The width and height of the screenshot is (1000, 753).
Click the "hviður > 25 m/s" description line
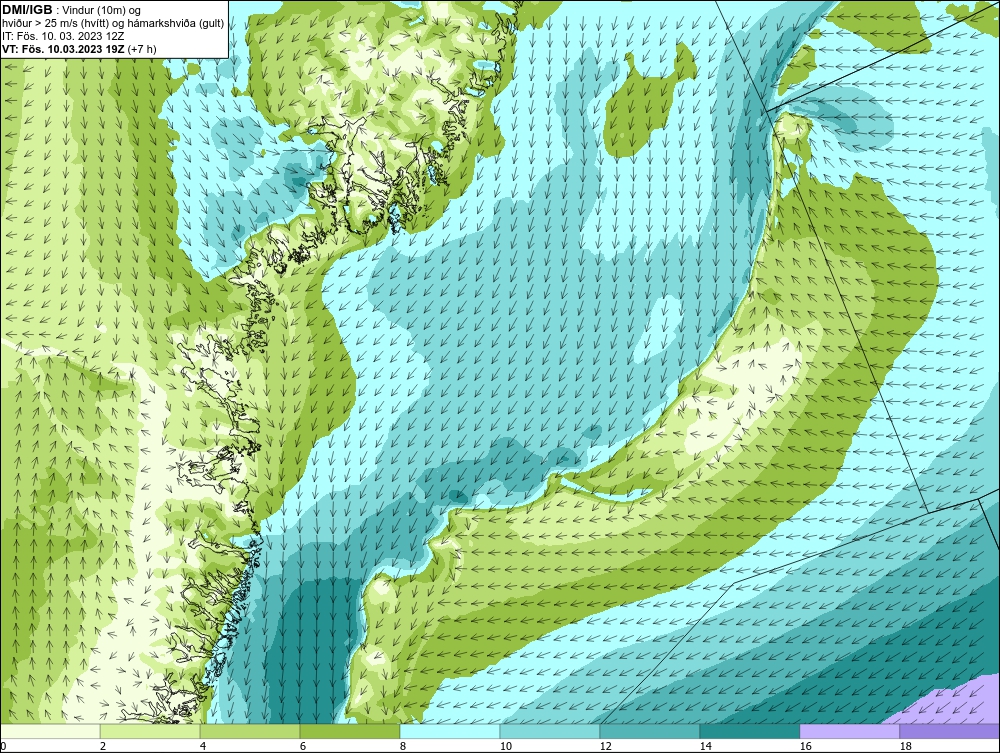tap(113, 24)
